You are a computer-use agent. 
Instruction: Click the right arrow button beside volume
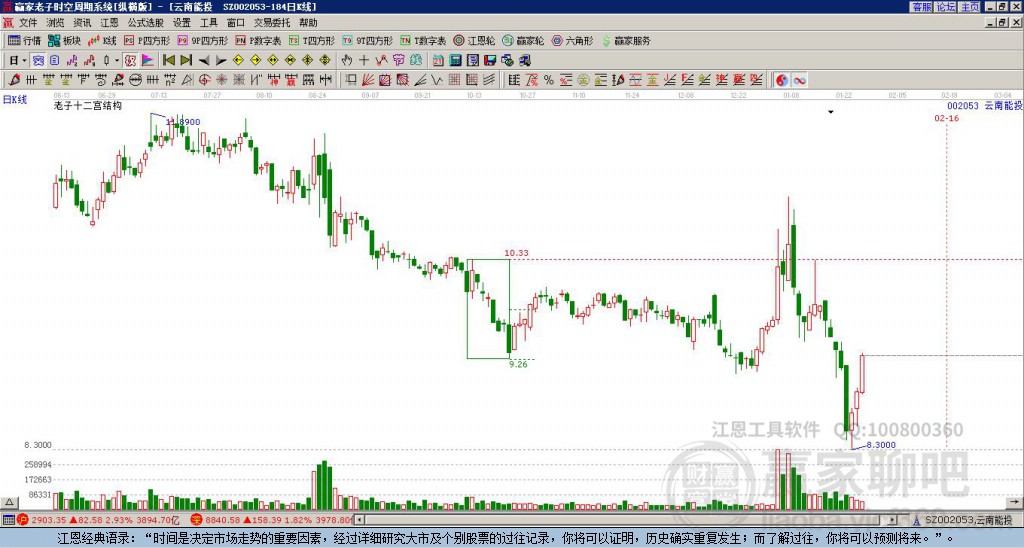point(1014,502)
